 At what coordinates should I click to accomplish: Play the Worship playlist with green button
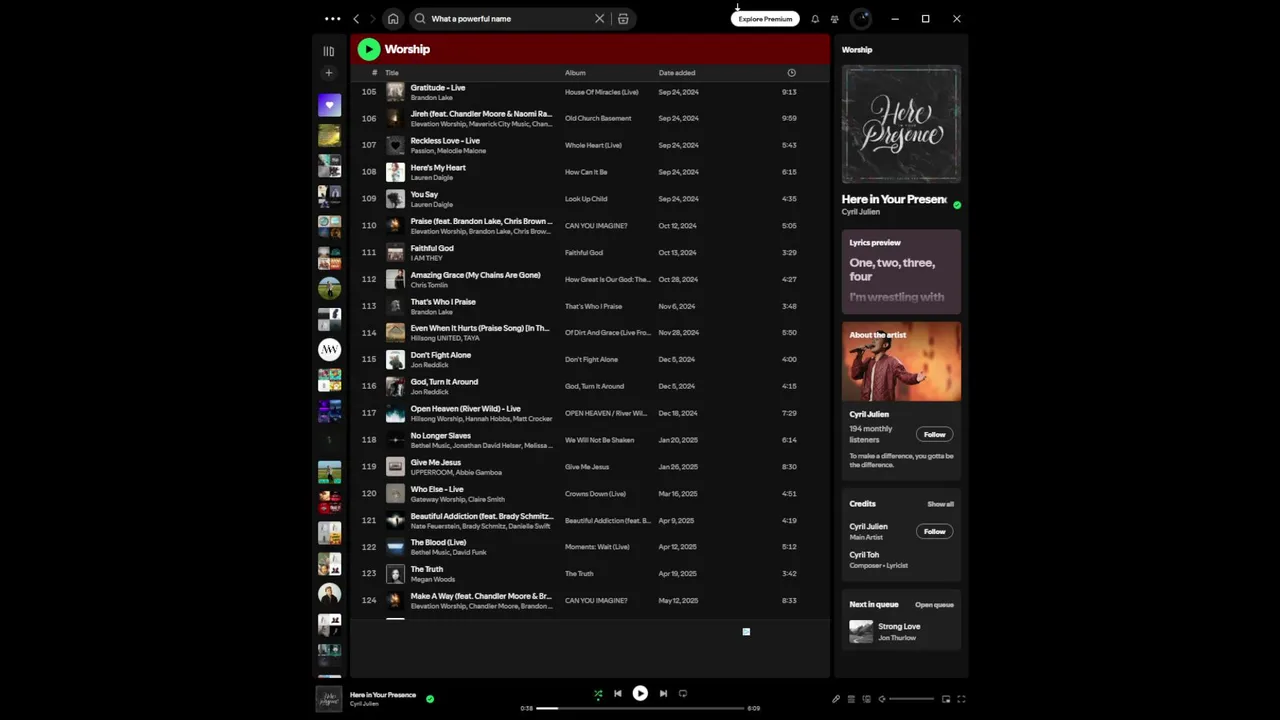pos(369,49)
